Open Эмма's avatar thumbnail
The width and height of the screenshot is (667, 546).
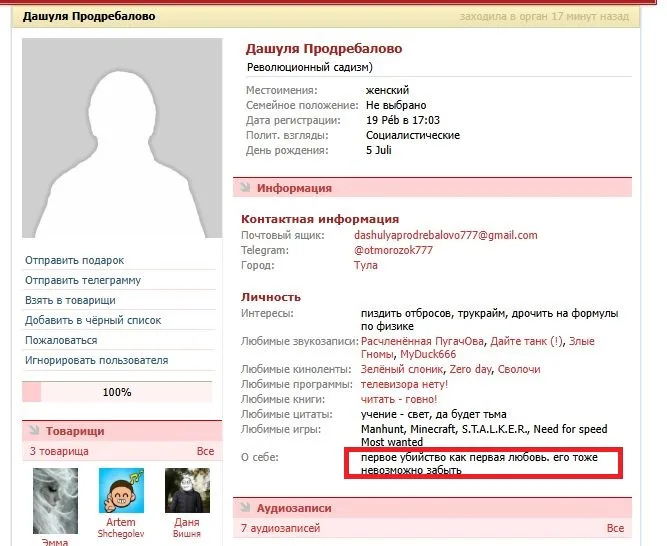(55, 501)
